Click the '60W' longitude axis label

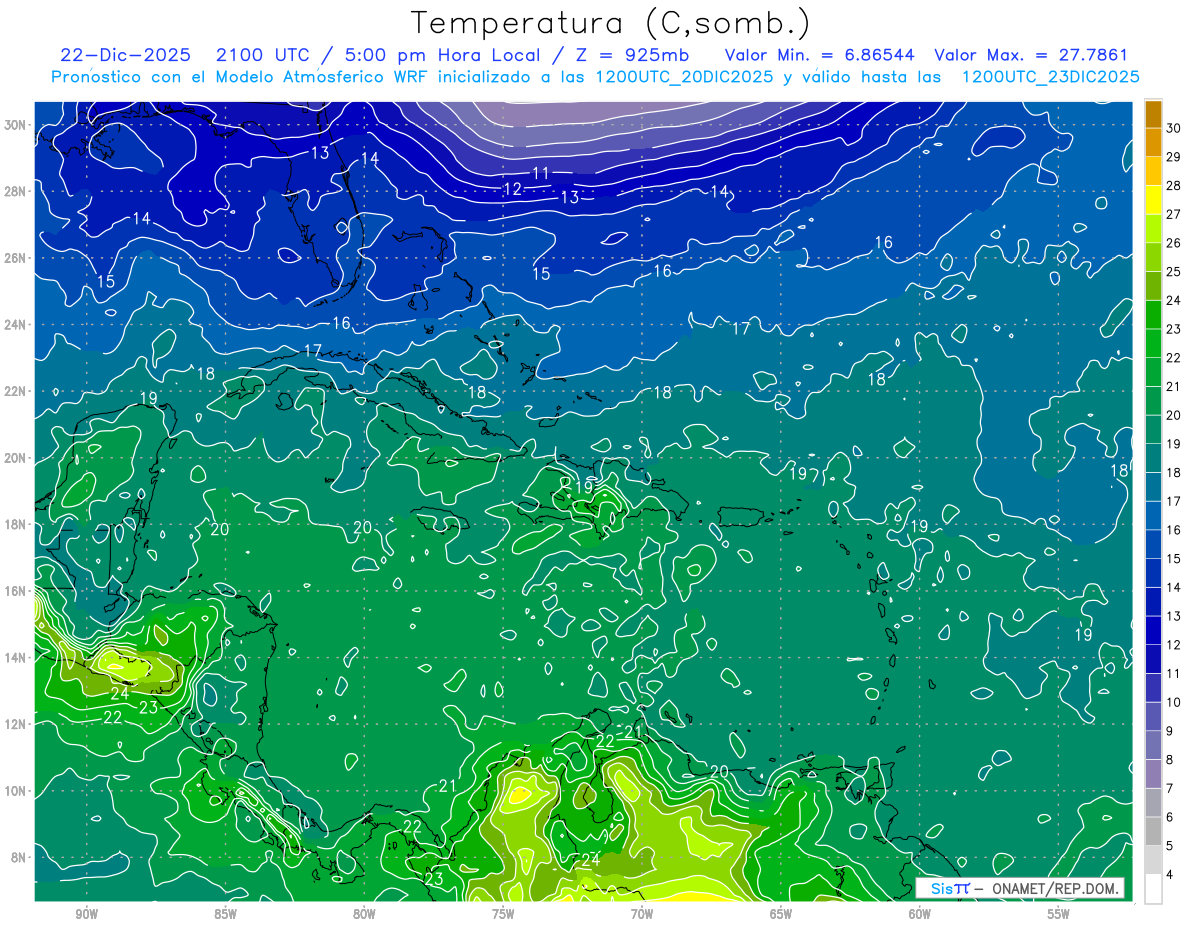click(x=920, y=914)
